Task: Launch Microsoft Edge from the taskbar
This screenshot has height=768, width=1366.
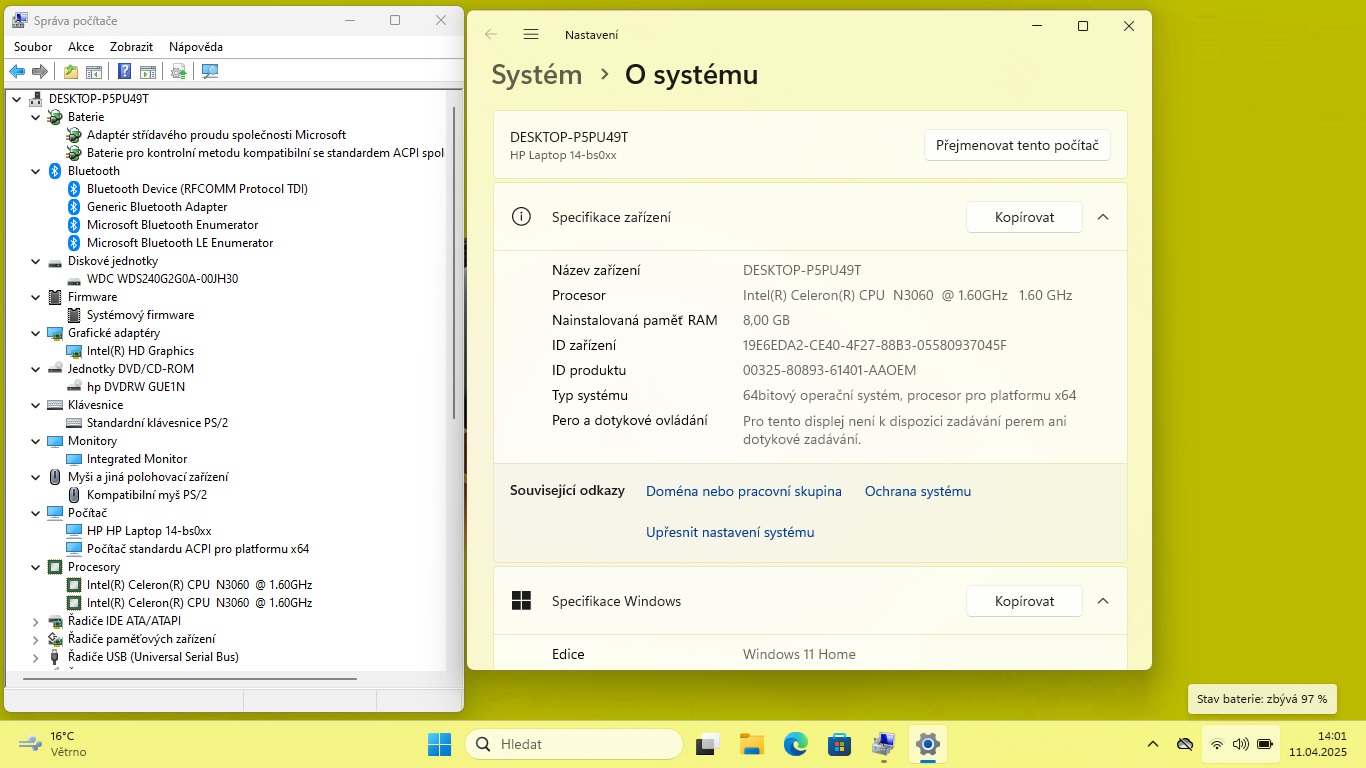Action: tap(796, 744)
